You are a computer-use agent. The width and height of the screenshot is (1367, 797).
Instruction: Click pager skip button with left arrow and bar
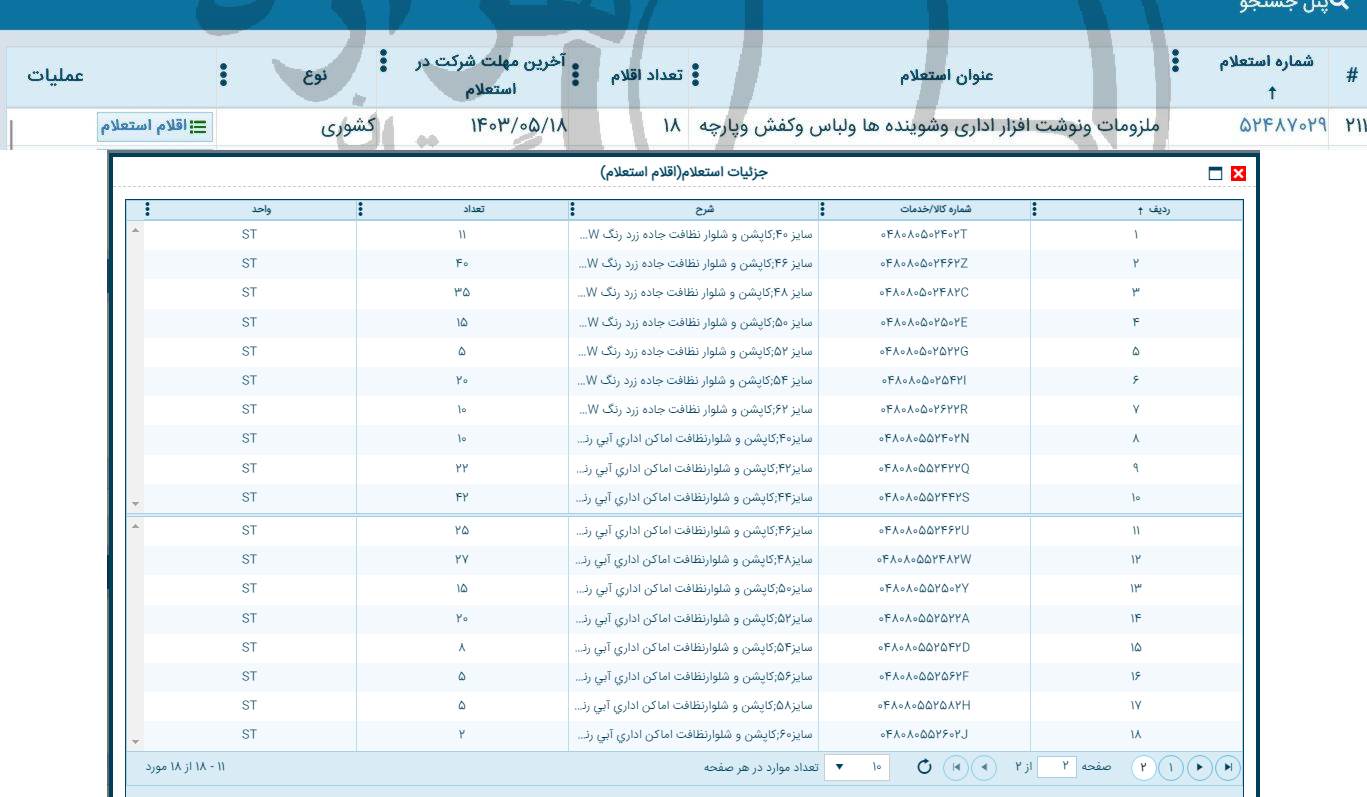(957, 767)
